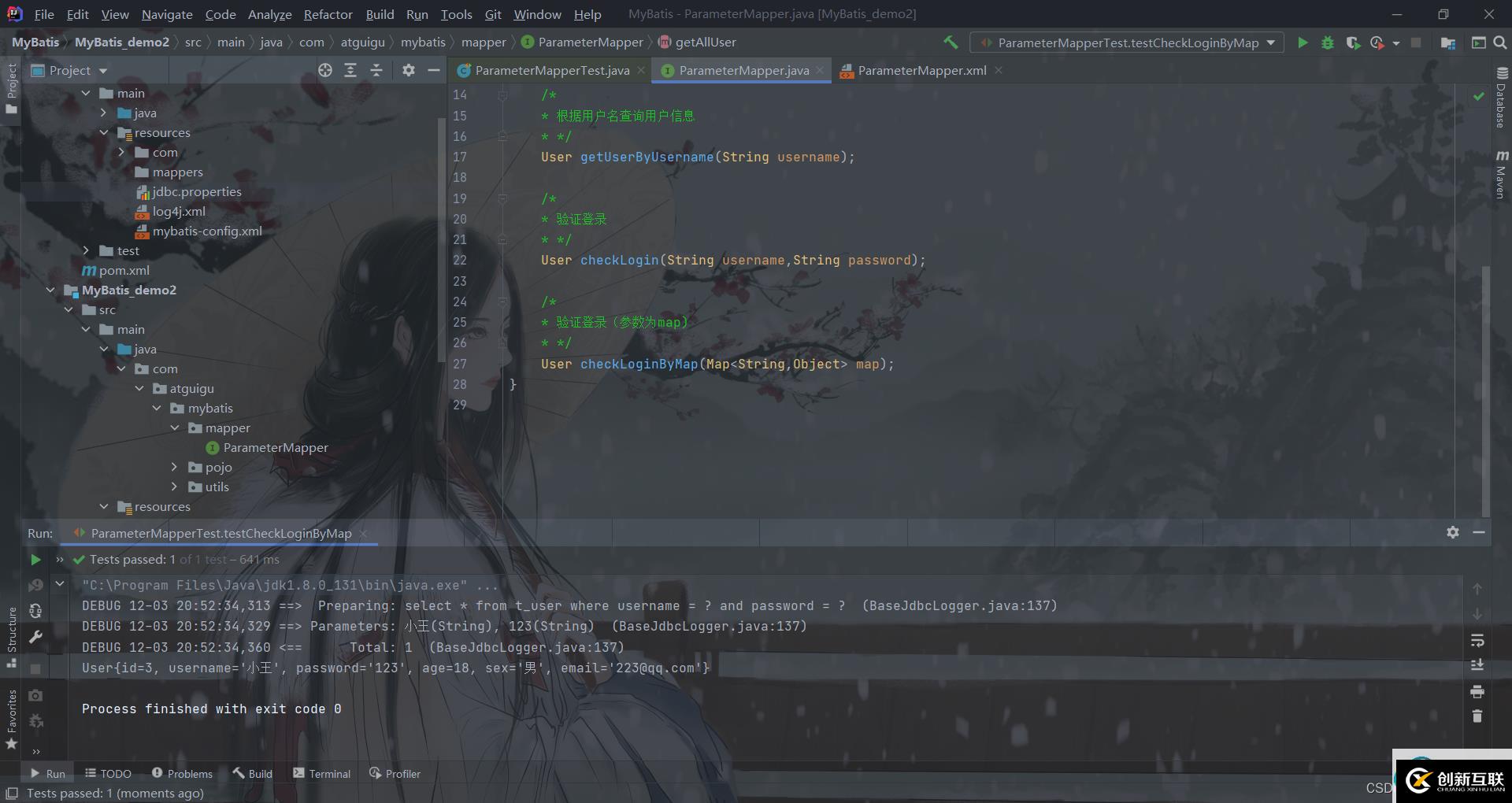1512x803 pixels.
Task: Open Project Structure icon in toolbar
Action: pos(1447,43)
